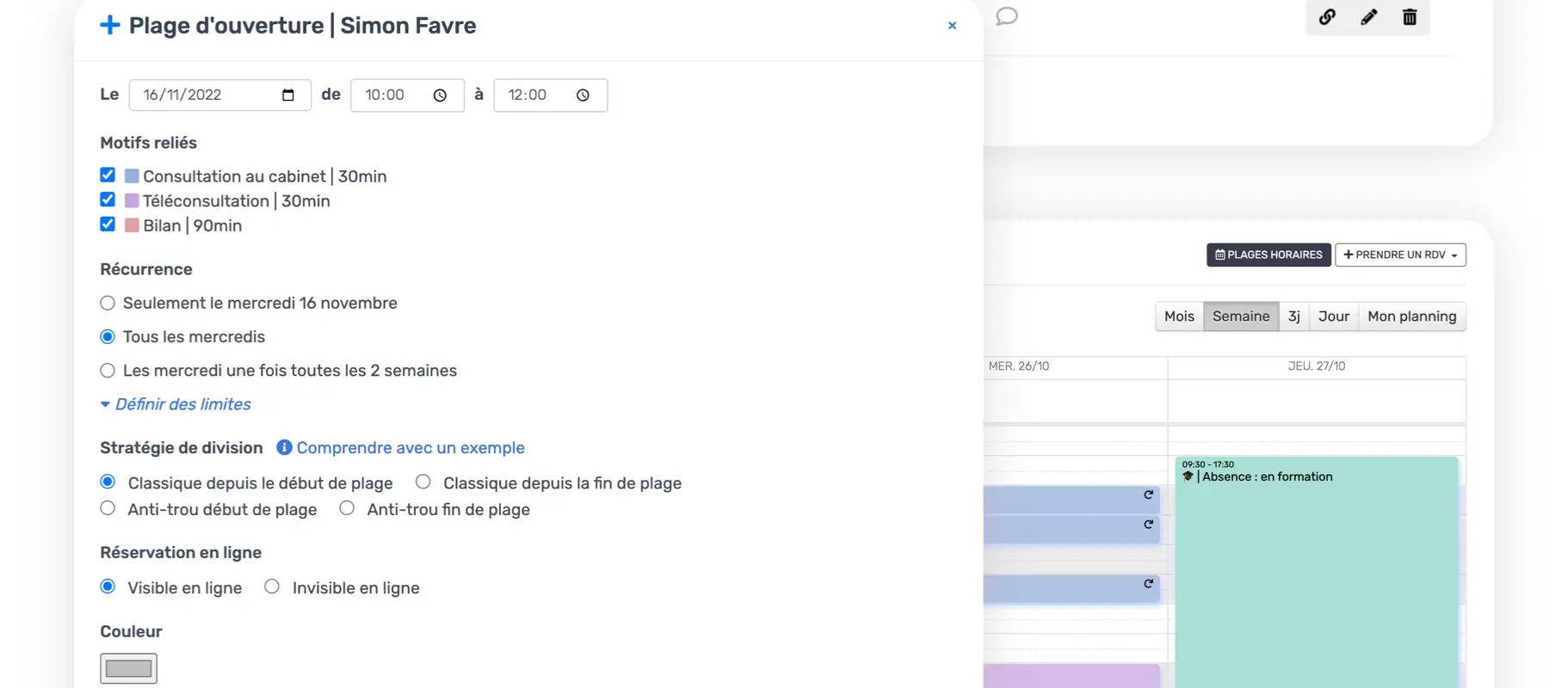
Task: Switch calendar to Mon planning view
Action: (1411, 316)
